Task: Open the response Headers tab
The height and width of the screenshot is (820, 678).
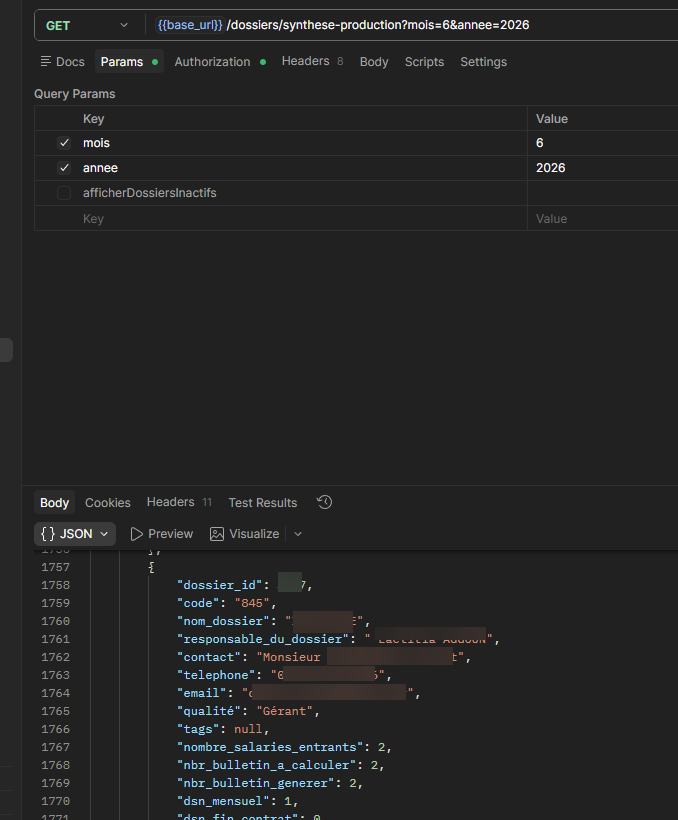Action: pyautogui.click(x=179, y=502)
